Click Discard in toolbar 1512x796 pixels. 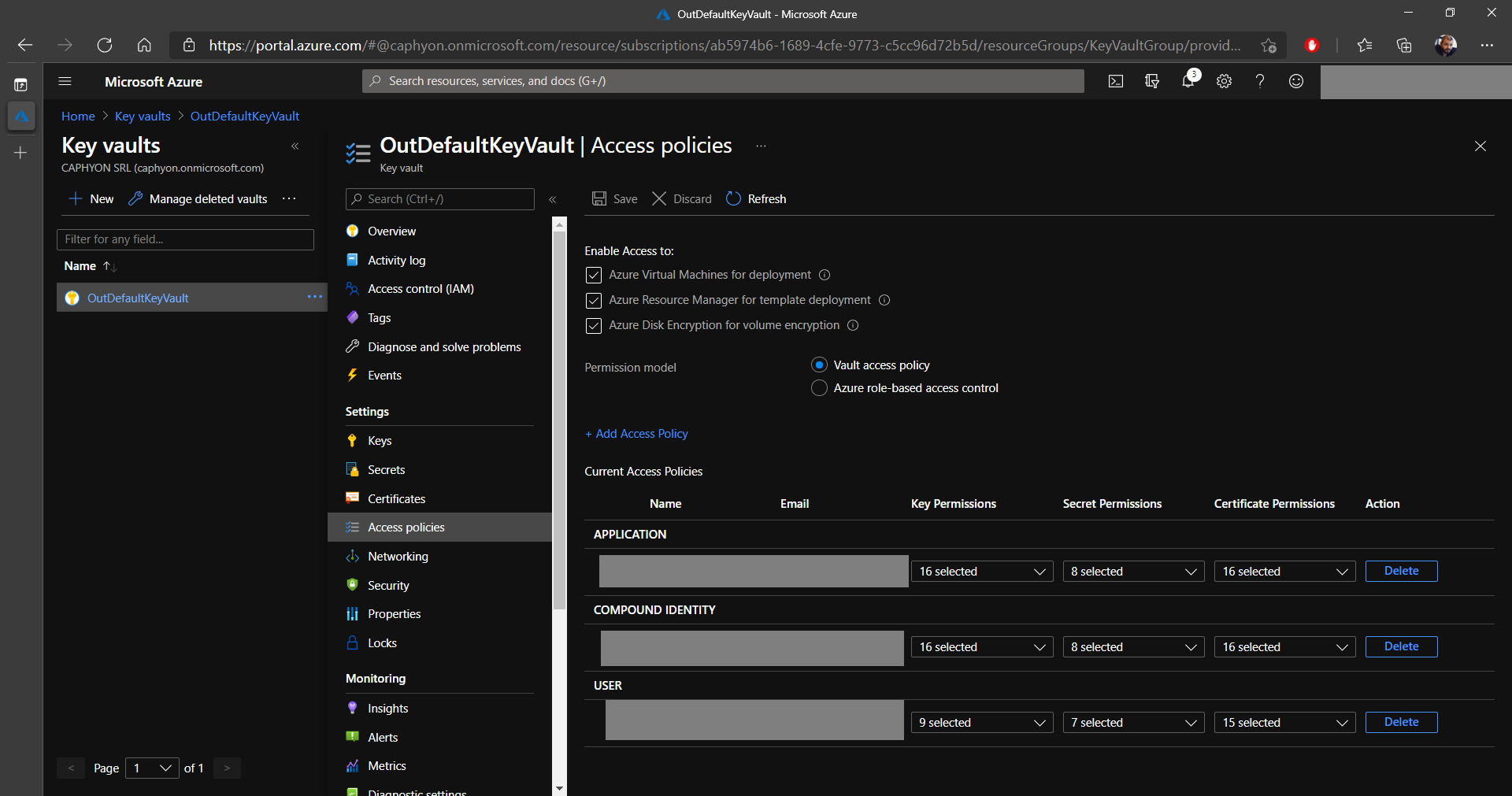click(x=682, y=198)
